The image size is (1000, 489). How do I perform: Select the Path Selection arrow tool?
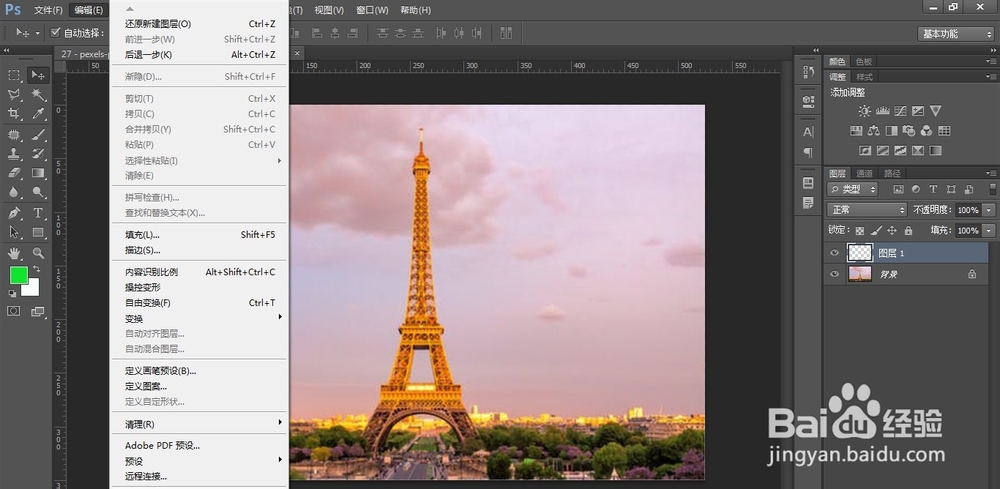(13, 232)
